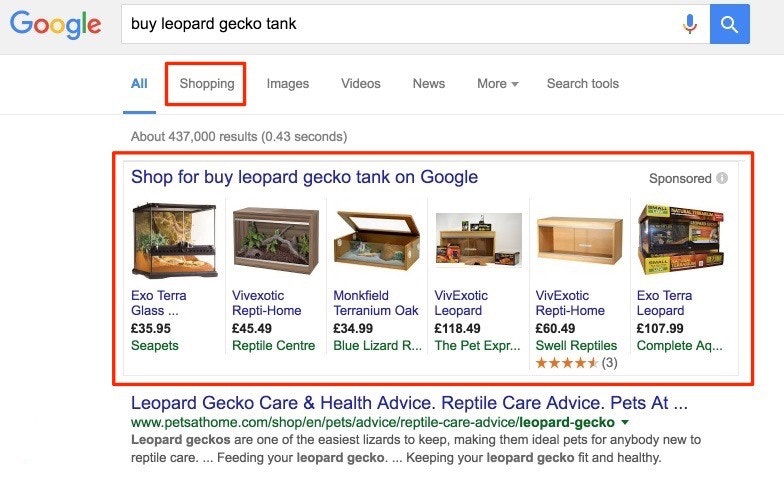The height and width of the screenshot is (485, 784).
Task: Switch to the Shopping tab
Action: pyautogui.click(x=207, y=84)
